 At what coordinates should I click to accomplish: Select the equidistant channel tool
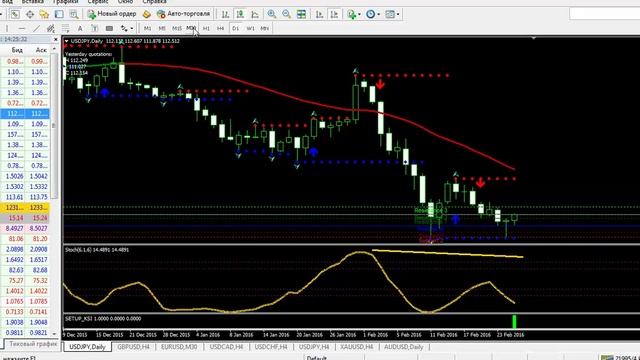point(51,28)
